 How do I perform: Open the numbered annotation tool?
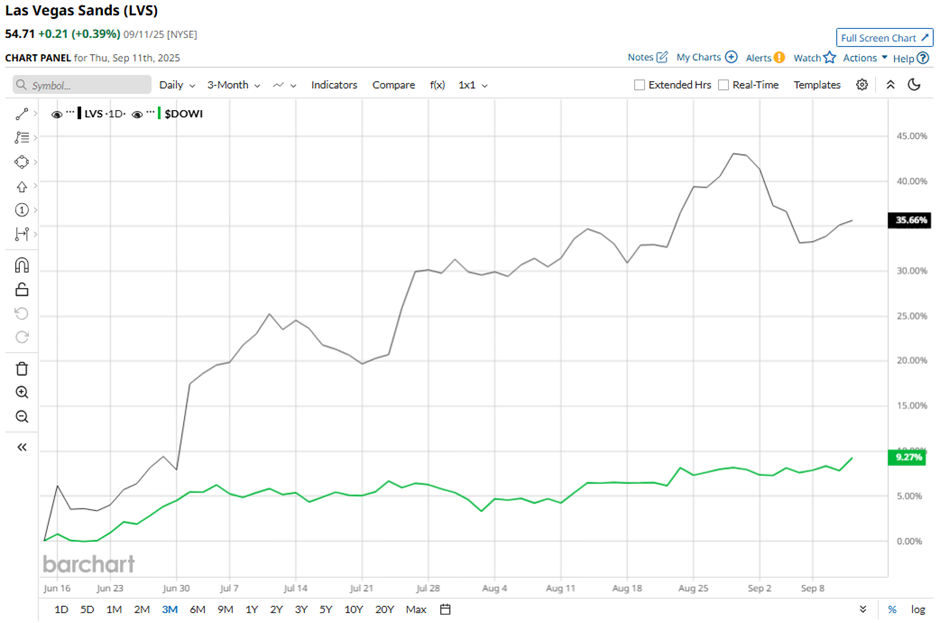22,210
